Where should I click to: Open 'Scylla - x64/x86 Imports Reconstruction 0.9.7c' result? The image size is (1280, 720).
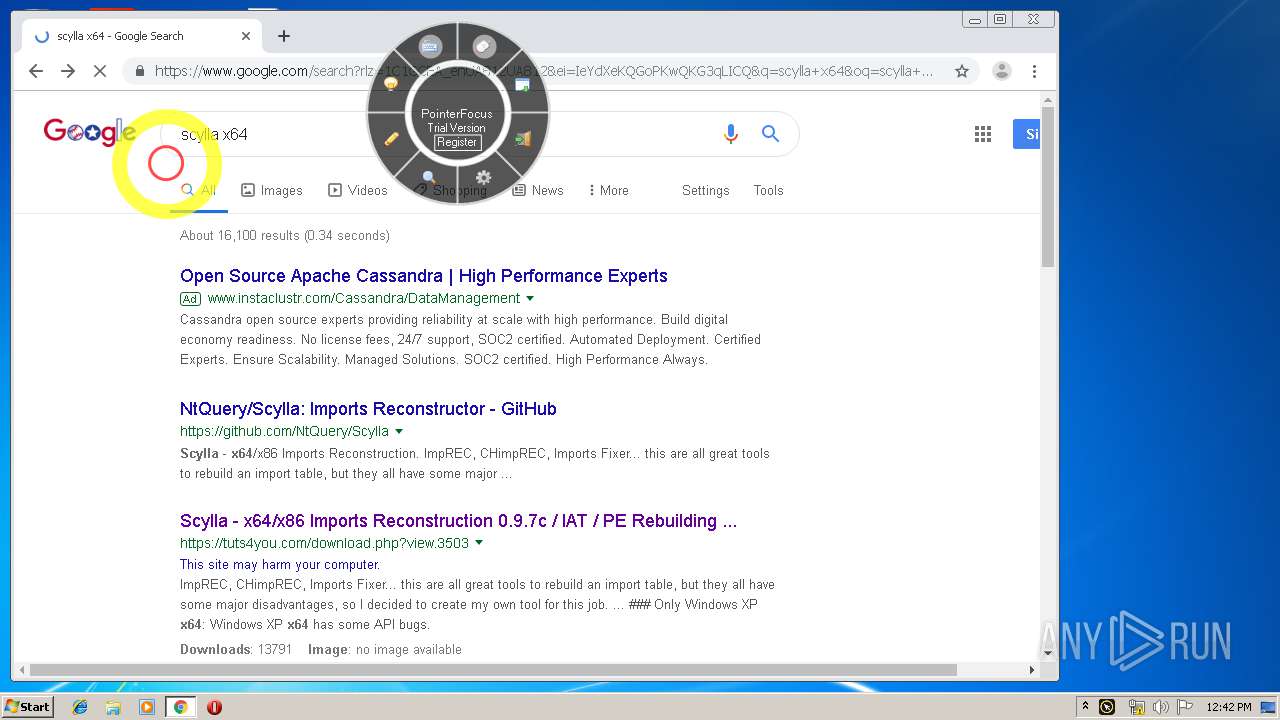pos(458,521)
